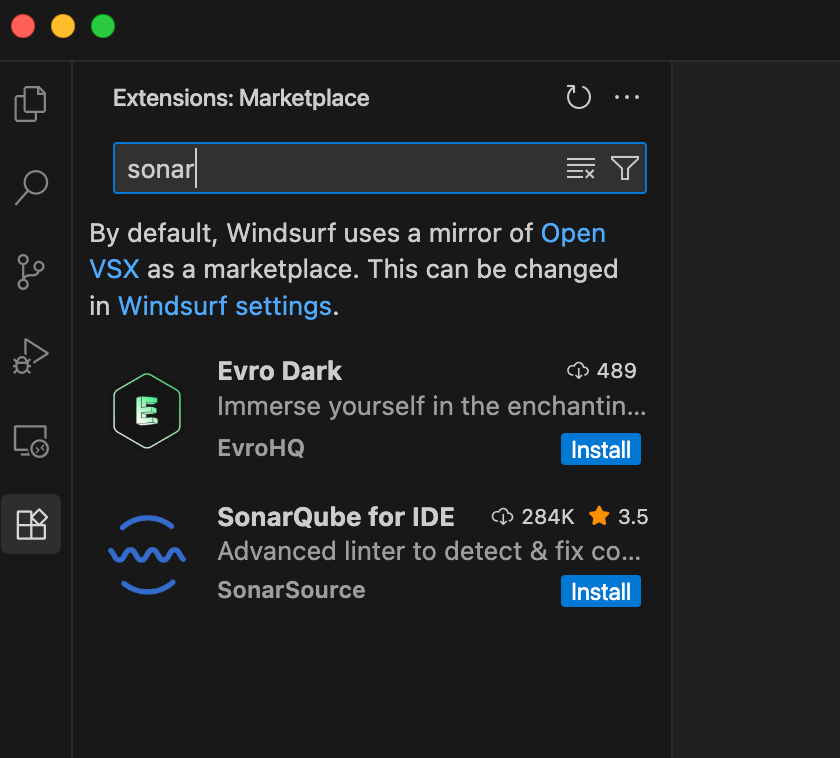The width and height of the screenshot is (840, 758).
Task: Install the Evro Dark extension
Action: tap(600, 449)
